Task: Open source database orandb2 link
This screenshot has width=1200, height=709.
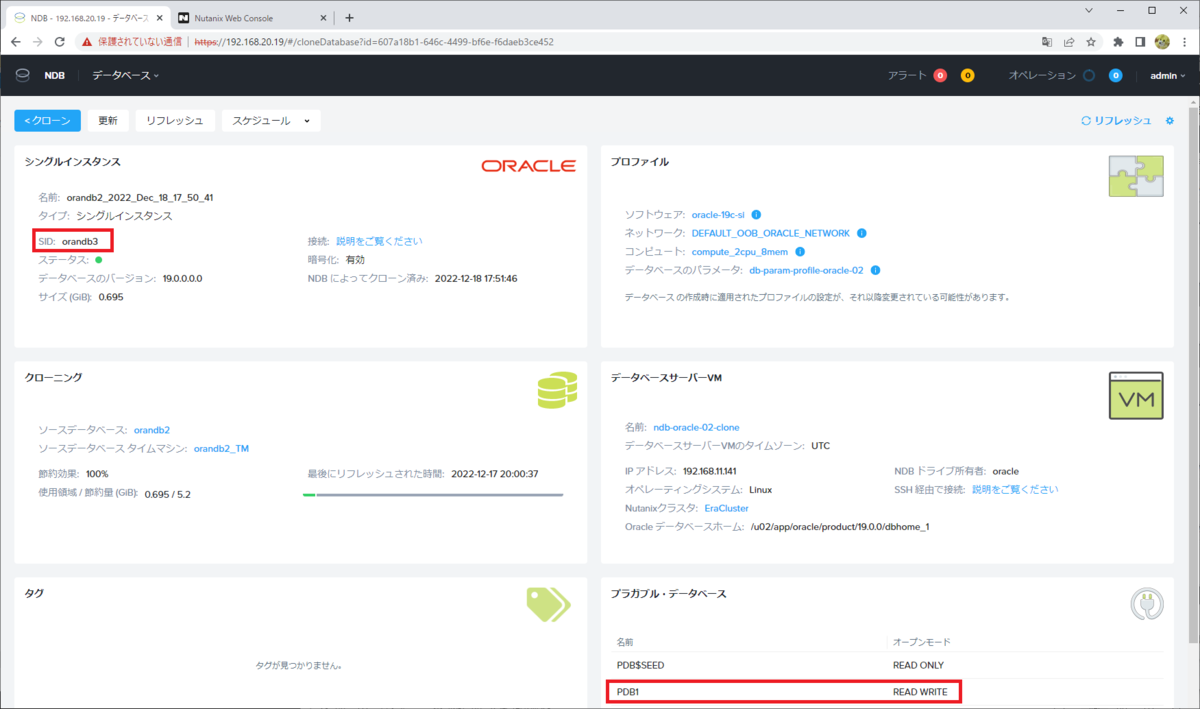Action: point(152,430)
